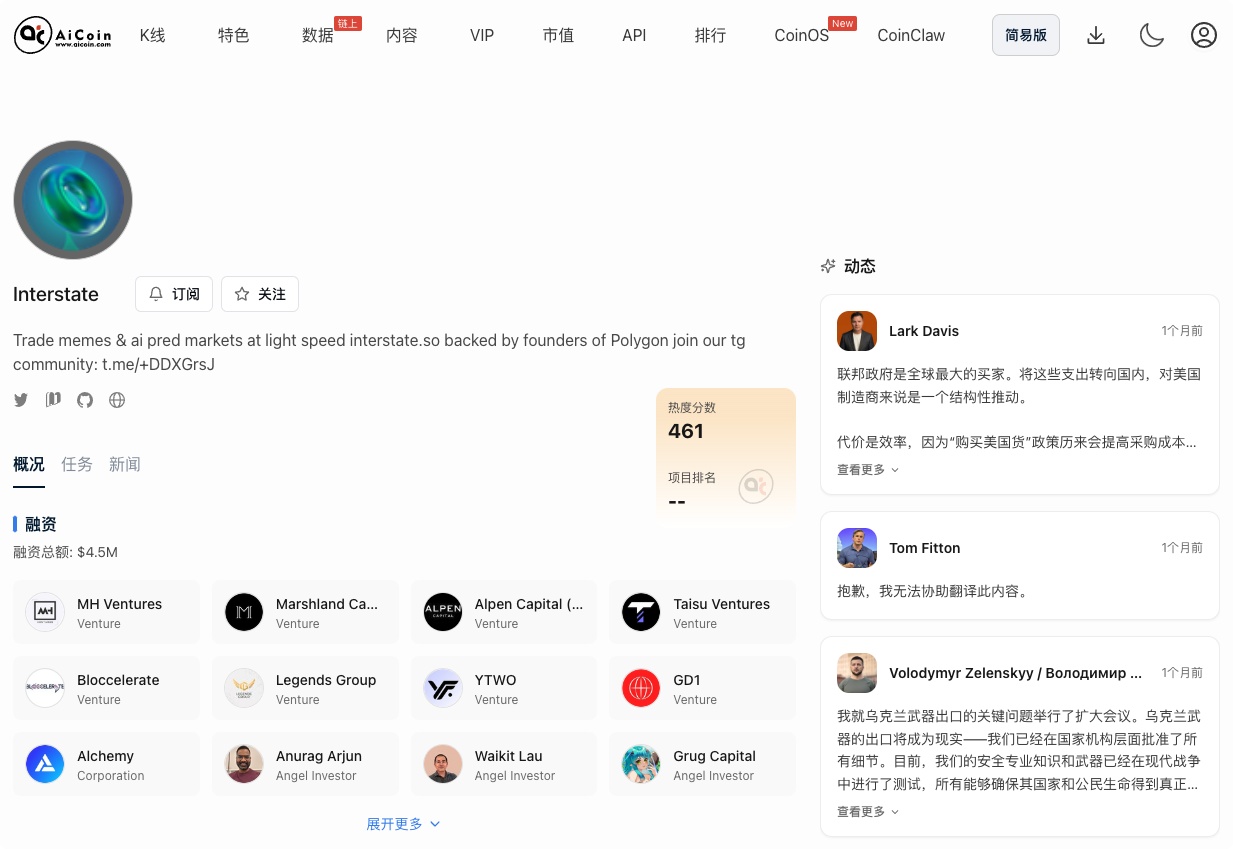Expand more investors via 展开更多
This screenshot has width=1233, height=849.
[x=403, y=824]
